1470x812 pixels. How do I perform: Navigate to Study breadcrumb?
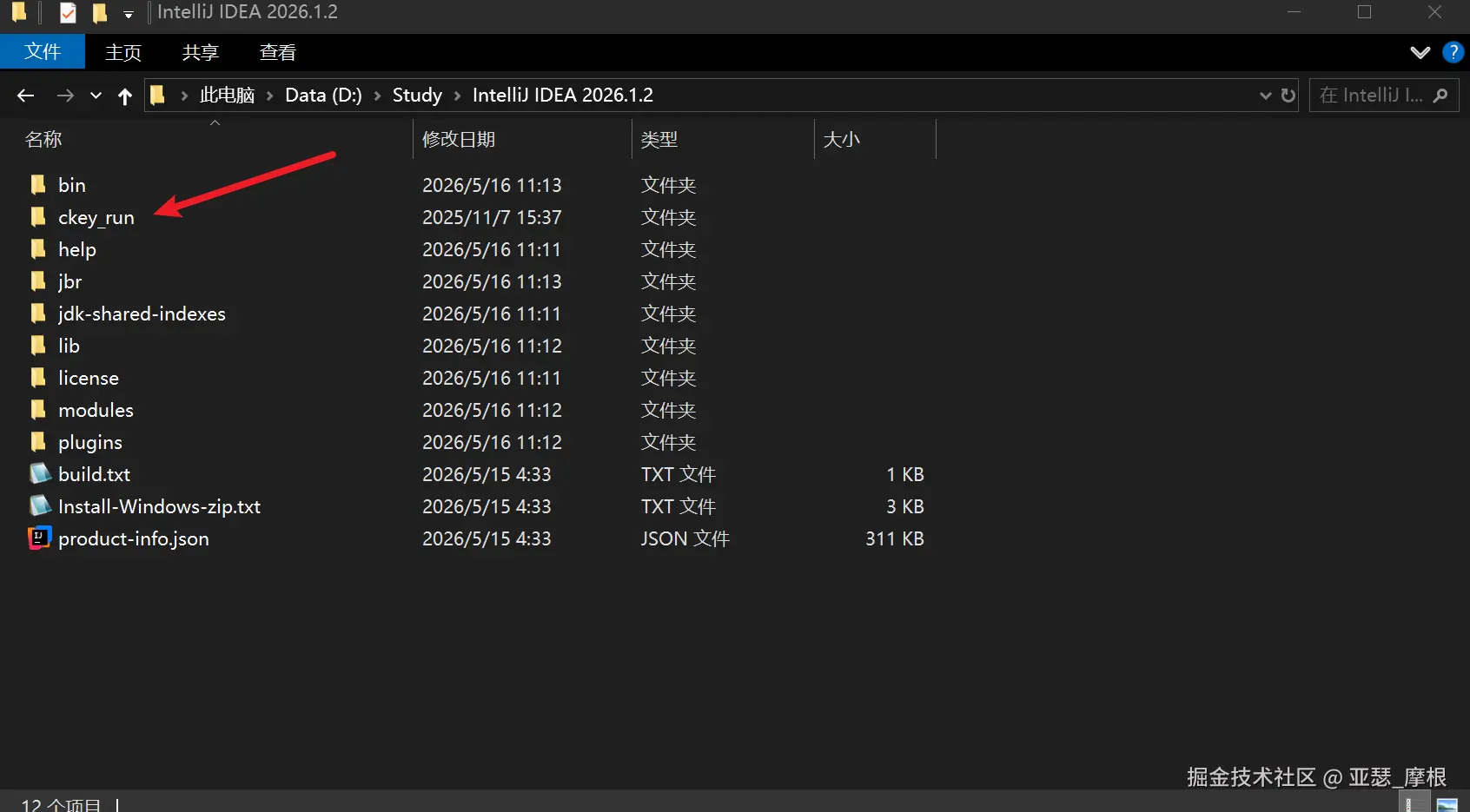point(417,96)
